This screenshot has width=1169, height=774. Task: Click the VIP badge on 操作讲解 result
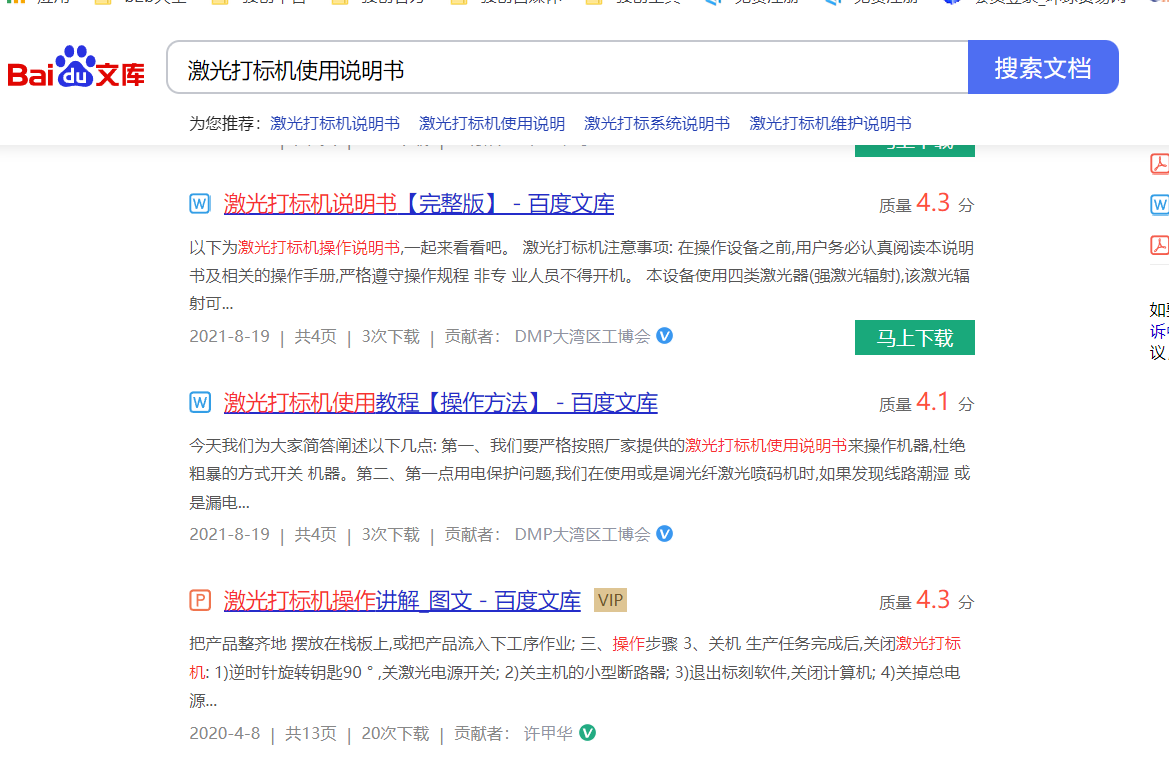point(610,600)
